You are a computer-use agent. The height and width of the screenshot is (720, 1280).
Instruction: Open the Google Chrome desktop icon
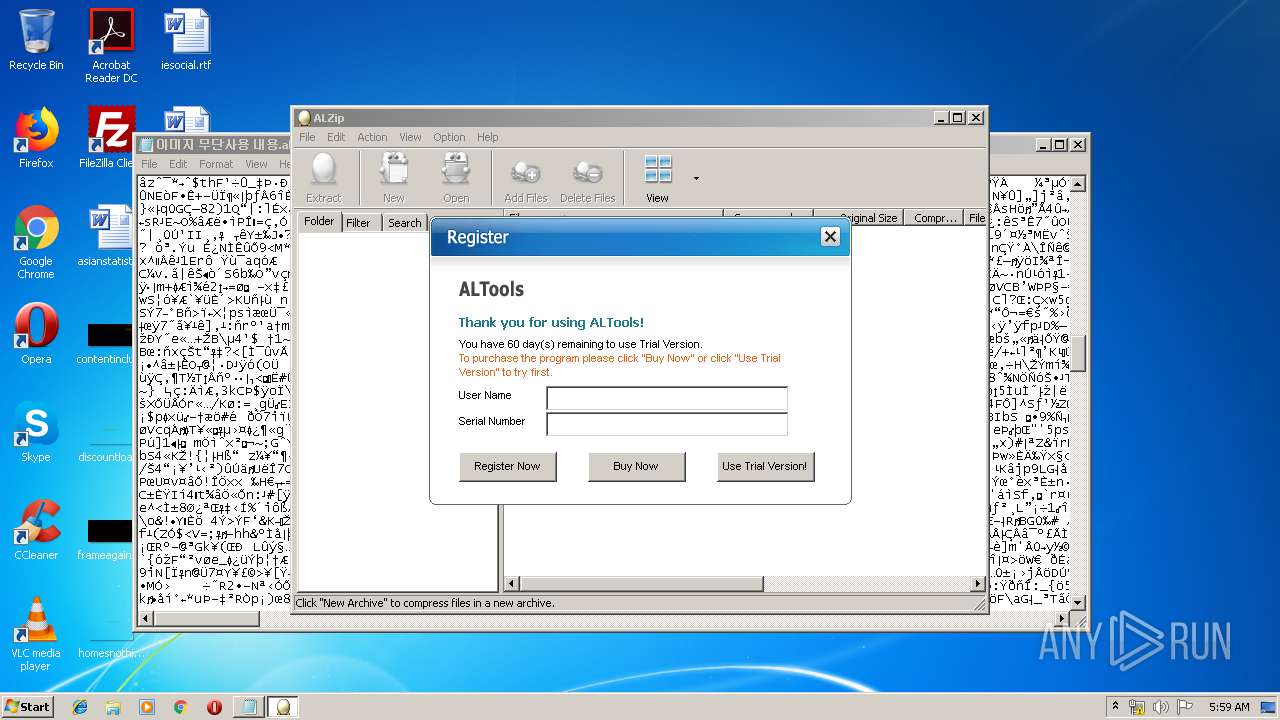(x=36, y=242)
